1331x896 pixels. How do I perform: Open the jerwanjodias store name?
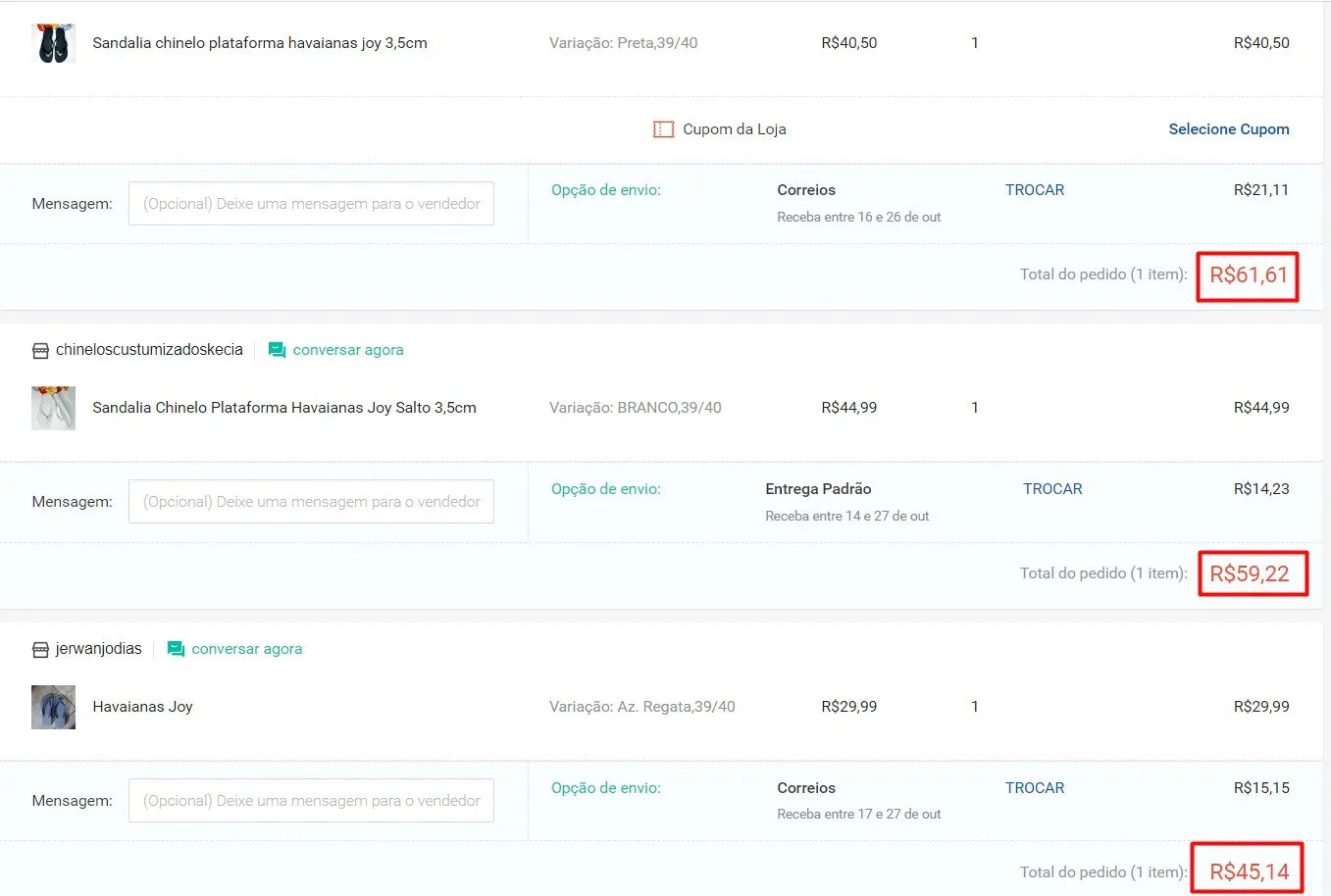click(99, 649)
